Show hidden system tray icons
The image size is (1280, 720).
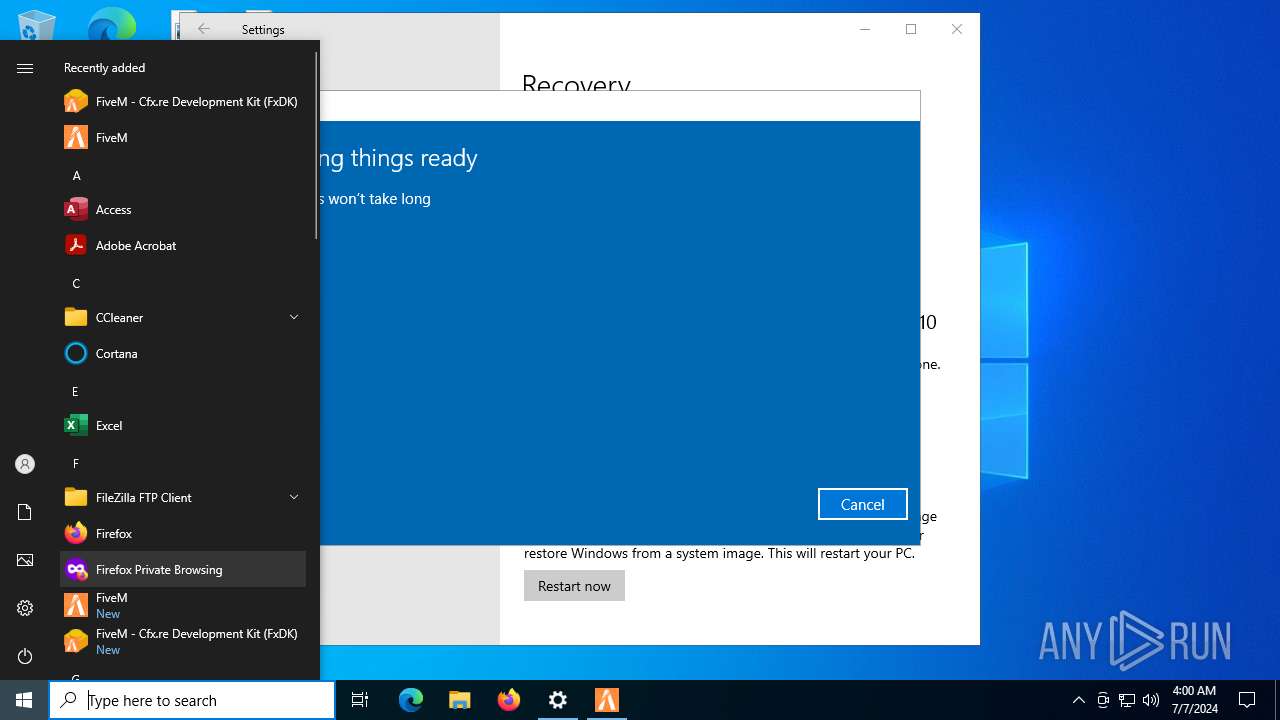coord(1078,700)
